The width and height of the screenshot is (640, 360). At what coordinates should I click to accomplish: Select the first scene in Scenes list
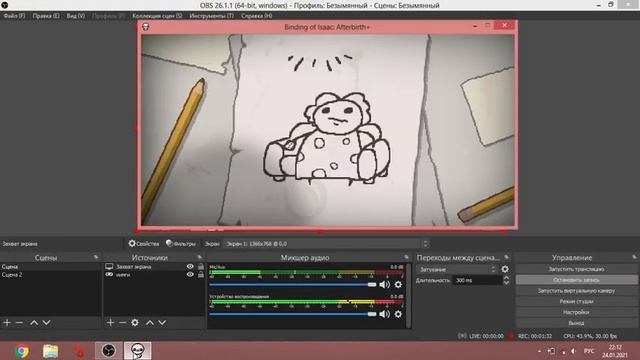click(50, 267)
